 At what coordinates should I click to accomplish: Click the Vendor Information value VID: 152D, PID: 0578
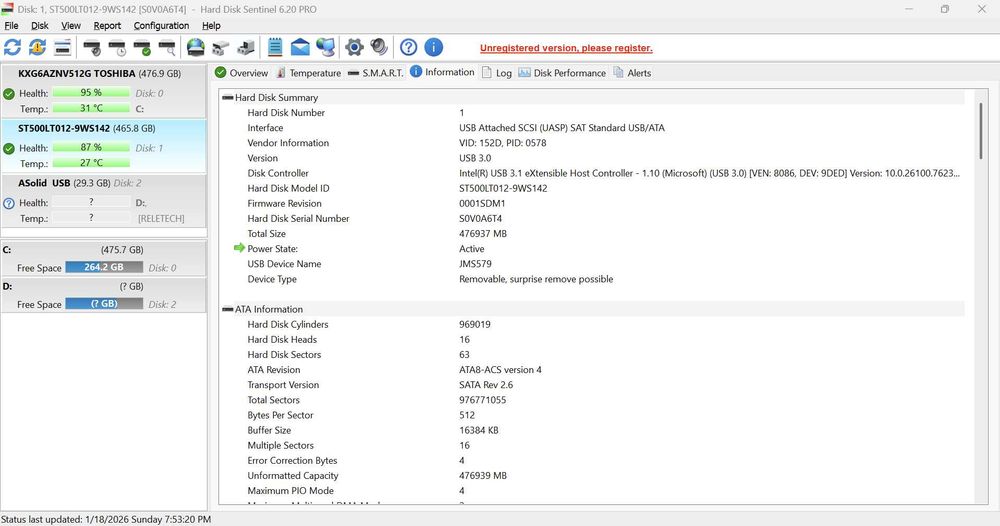click(503, 143)
